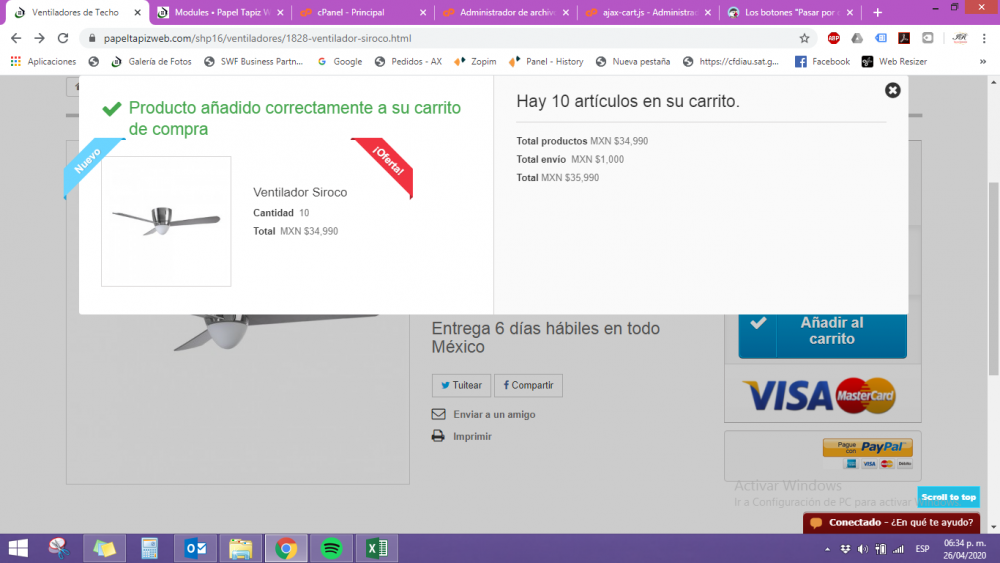
Task: Click the Visa MasterCard logo image
Action: pyautogui.click(x=819, y=395)
